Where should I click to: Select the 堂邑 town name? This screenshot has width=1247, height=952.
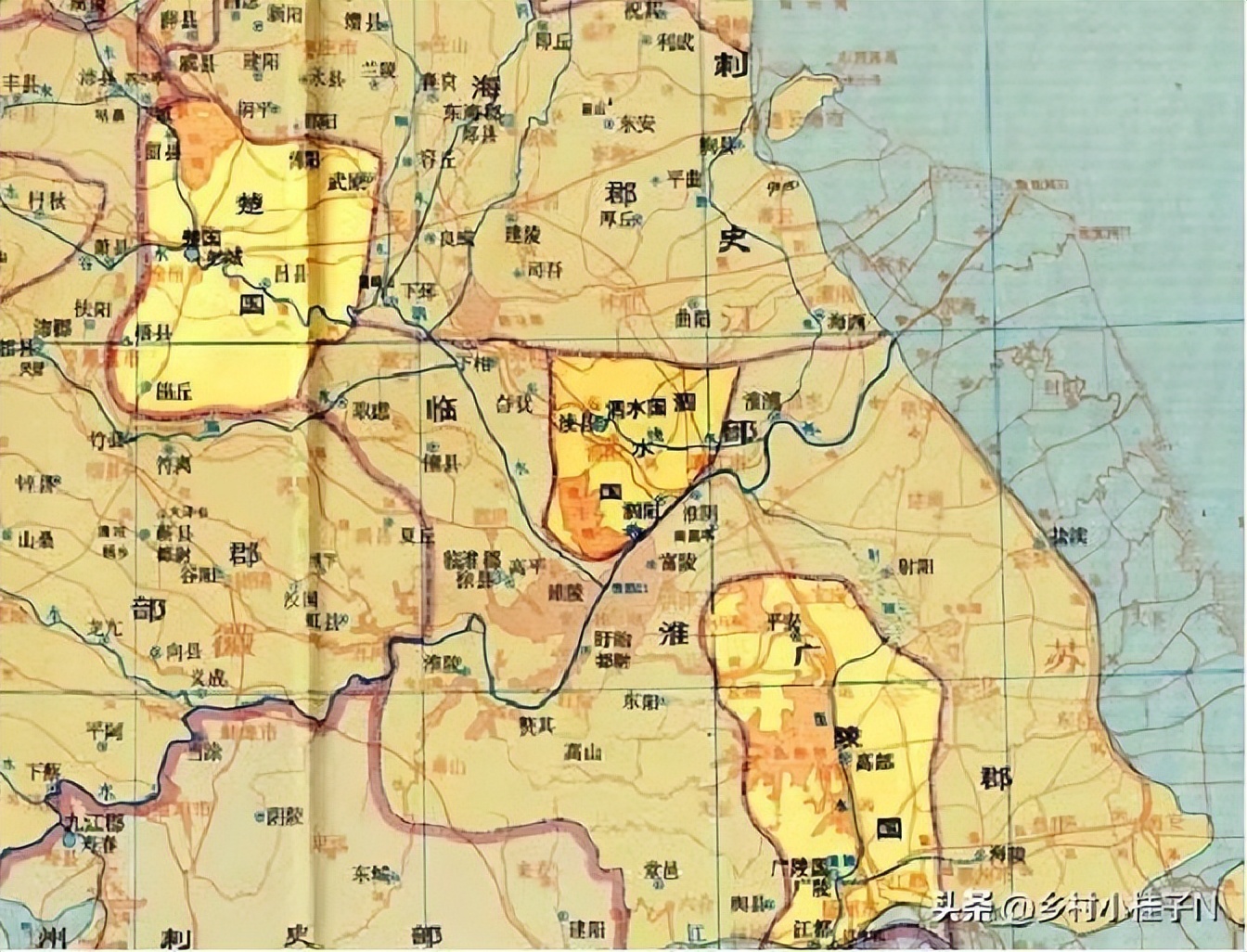(661, 870)
